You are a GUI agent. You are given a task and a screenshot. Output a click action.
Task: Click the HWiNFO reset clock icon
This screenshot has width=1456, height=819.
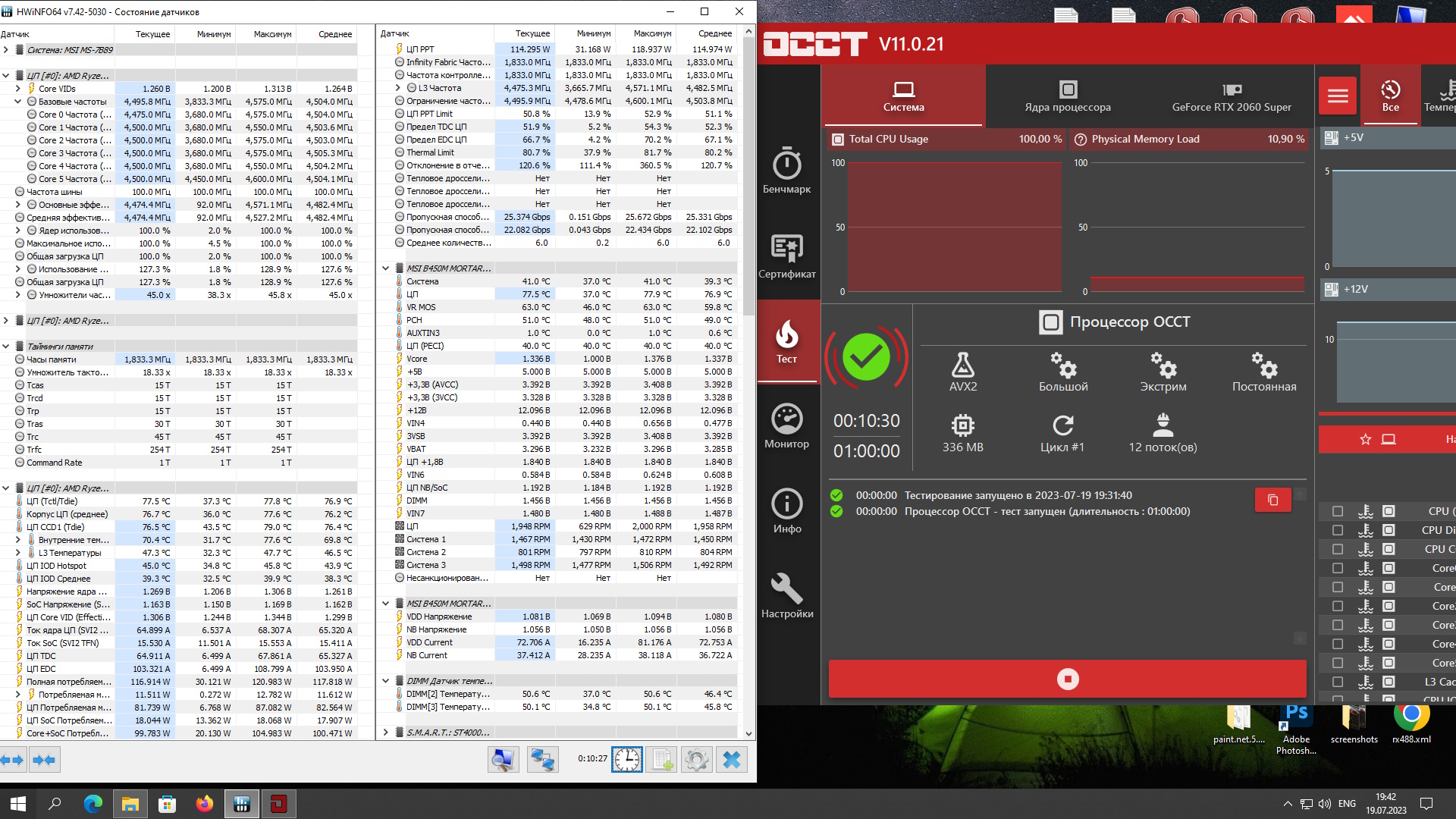[626, 759]
